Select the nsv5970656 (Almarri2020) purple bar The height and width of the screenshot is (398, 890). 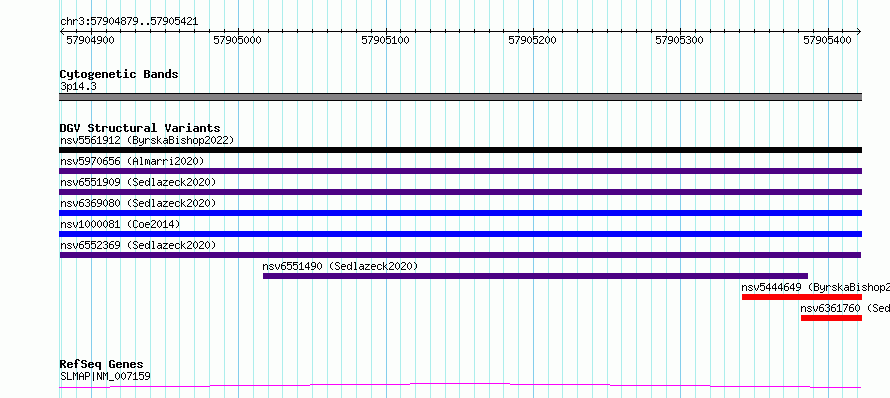pos(460,171)
